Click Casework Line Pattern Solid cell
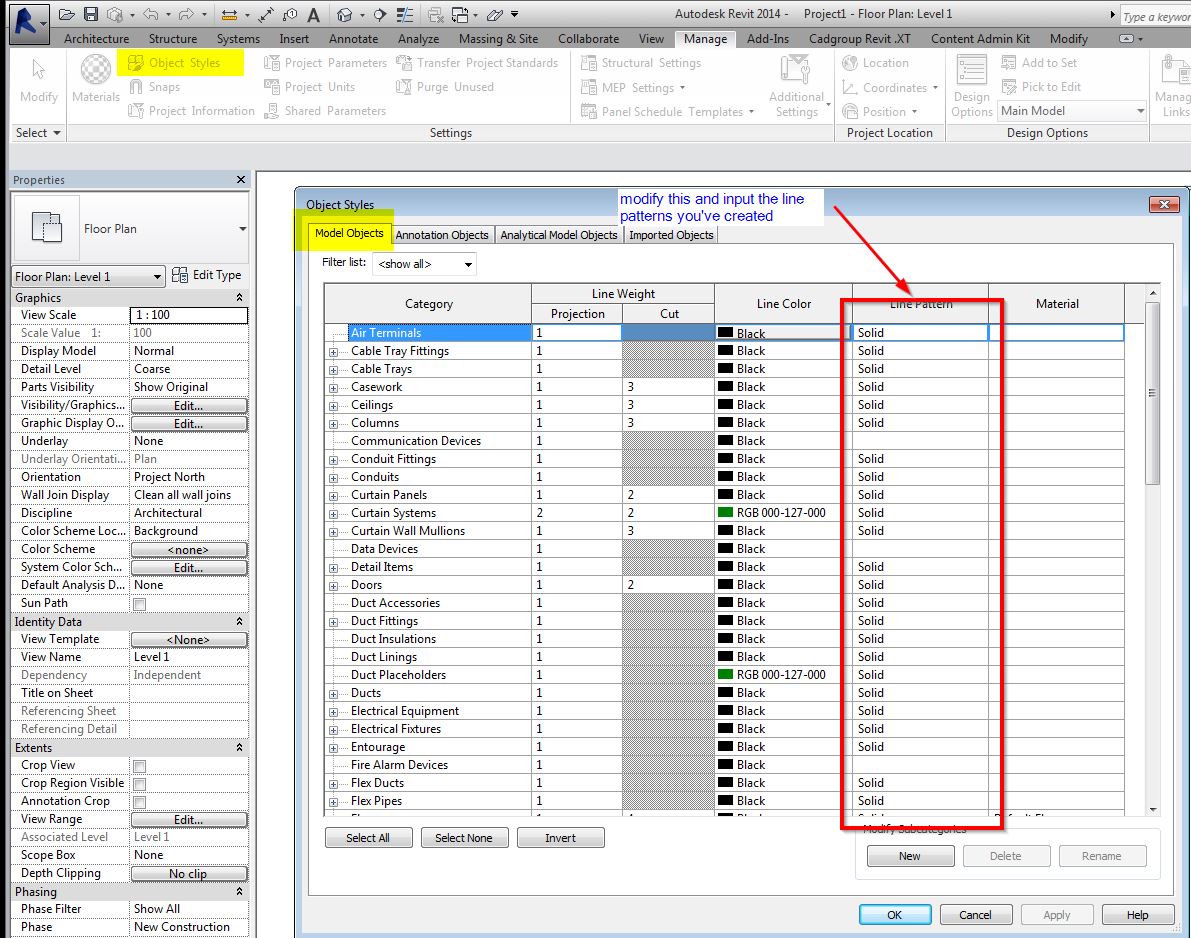Screen dimensions: 1191x938 pyautogui.click(x=920, y=387)
